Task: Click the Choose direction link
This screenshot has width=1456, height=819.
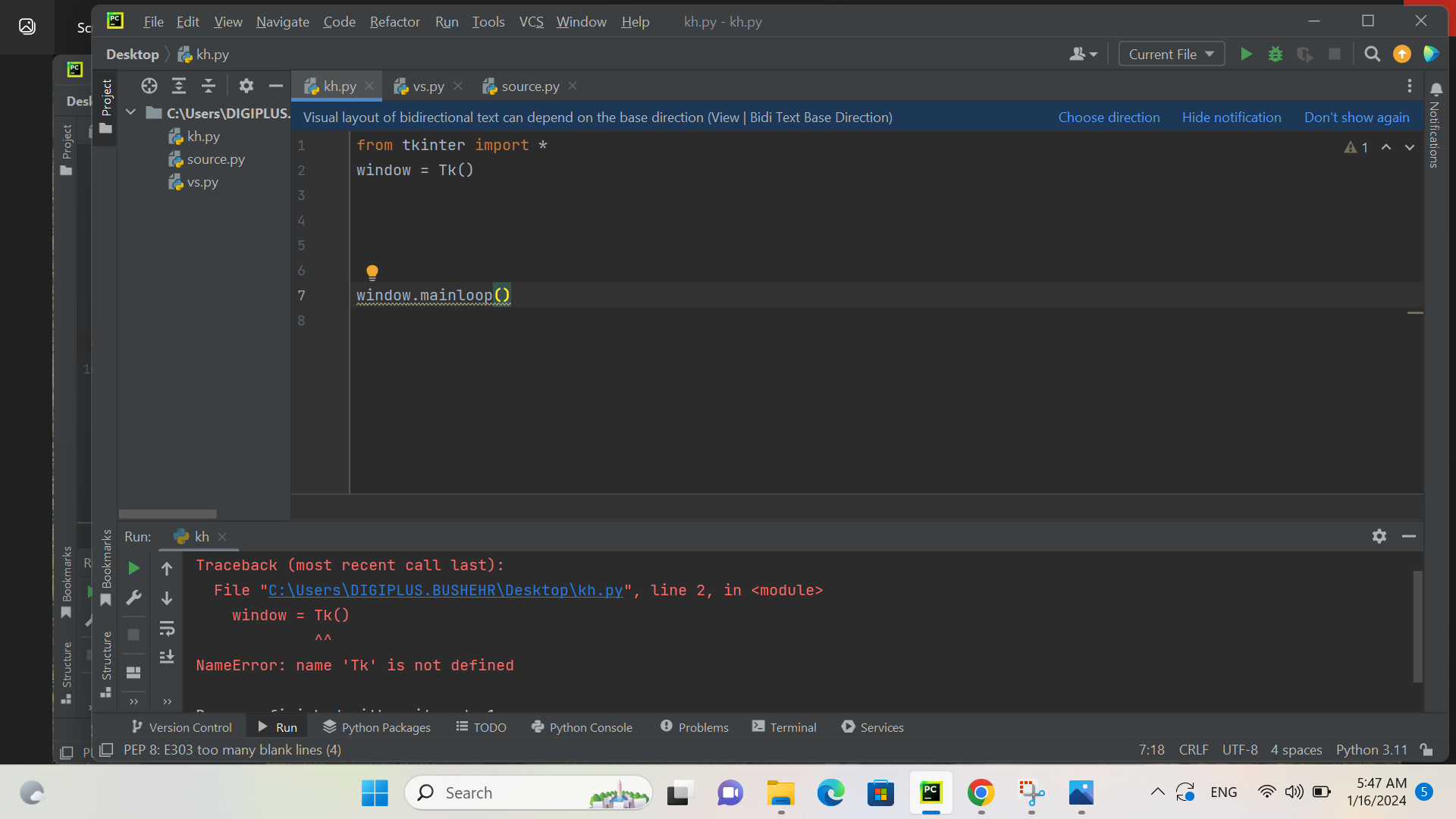Action: pos(1109,118)
